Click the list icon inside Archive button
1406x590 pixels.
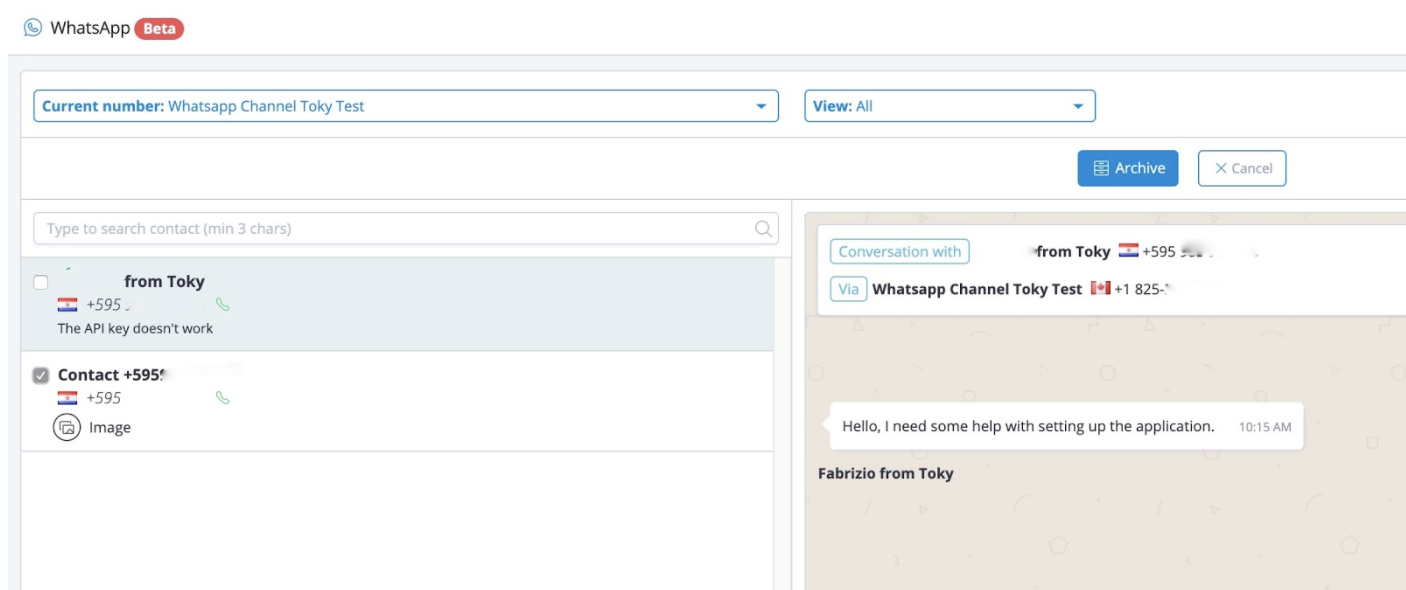click(1101, 168)
